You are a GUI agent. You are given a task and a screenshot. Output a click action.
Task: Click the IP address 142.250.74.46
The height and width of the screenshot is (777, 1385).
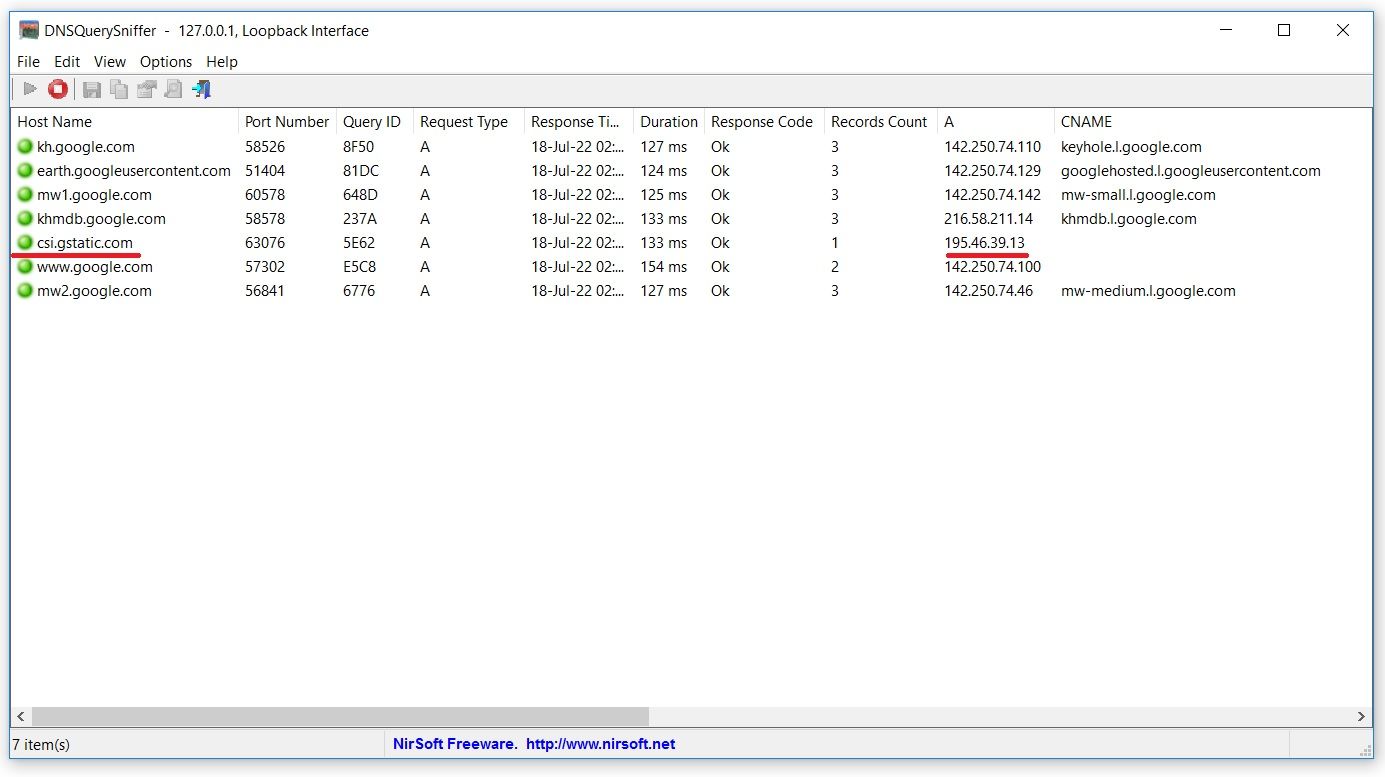point(989,290)
